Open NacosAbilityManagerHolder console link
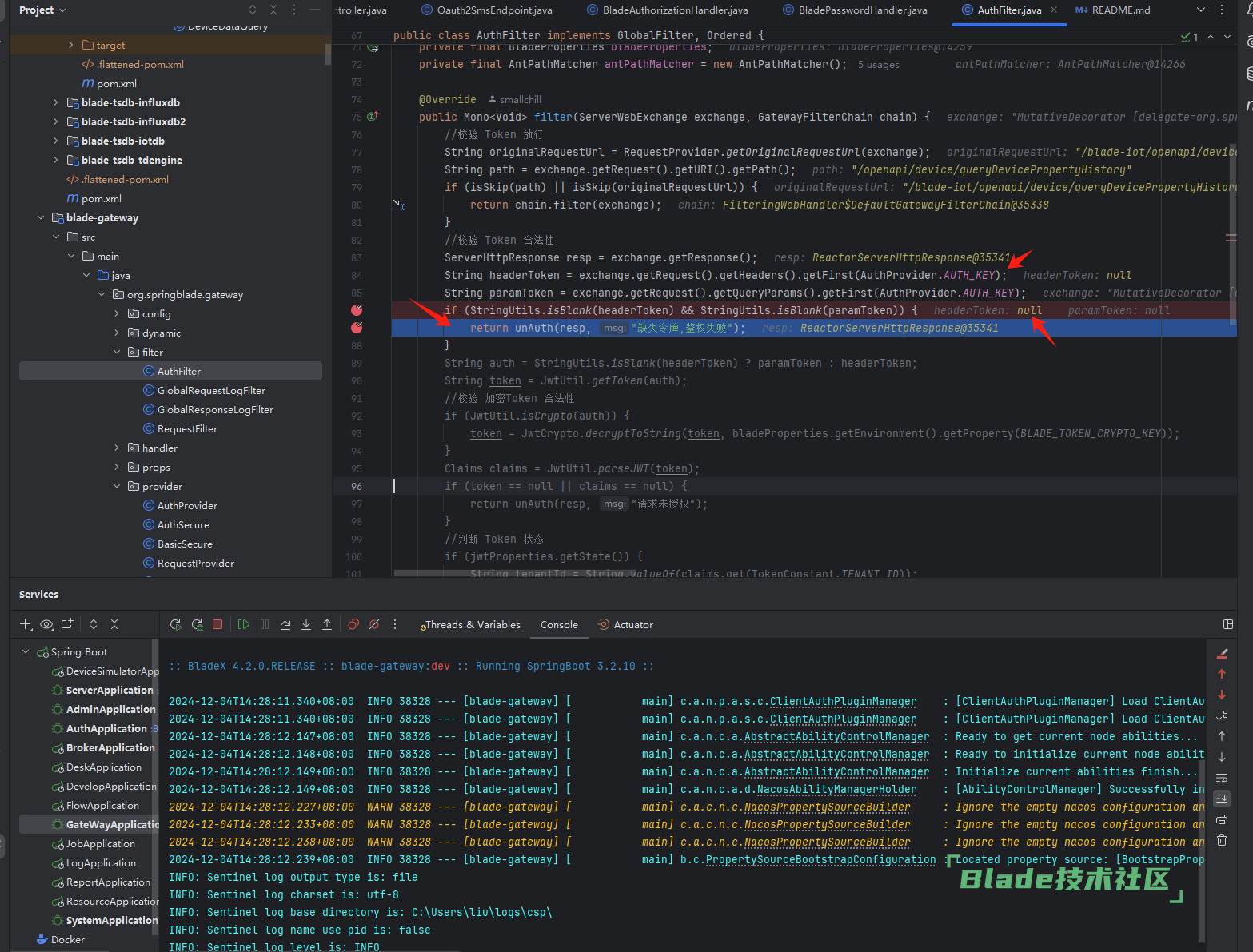The width and height of the screenshot is (1253, 952). coord(836,790)
